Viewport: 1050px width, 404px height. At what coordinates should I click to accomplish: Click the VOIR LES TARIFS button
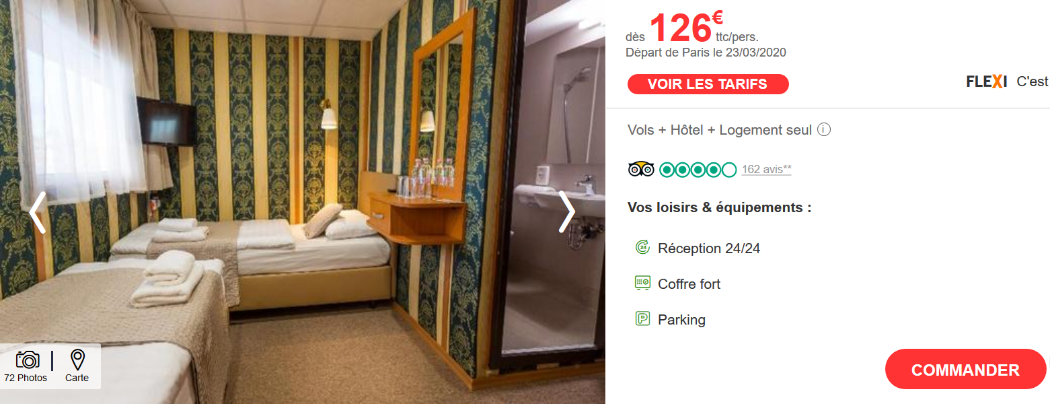click(x=708, y=84)
